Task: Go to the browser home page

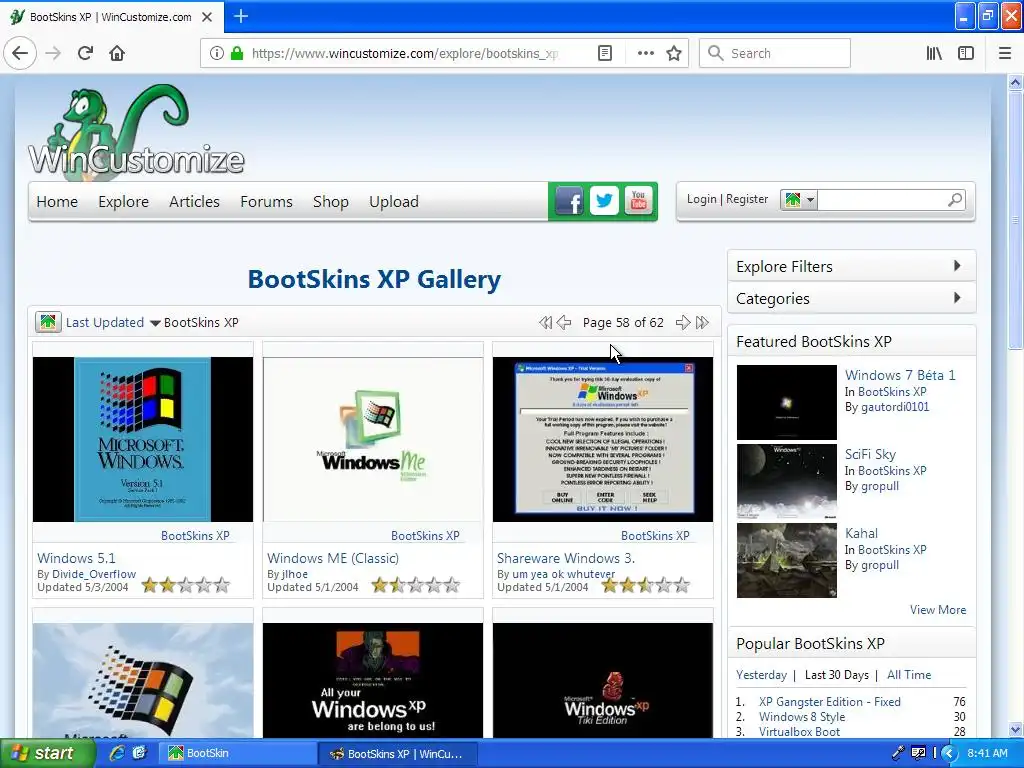Action: tap(117, 54)
